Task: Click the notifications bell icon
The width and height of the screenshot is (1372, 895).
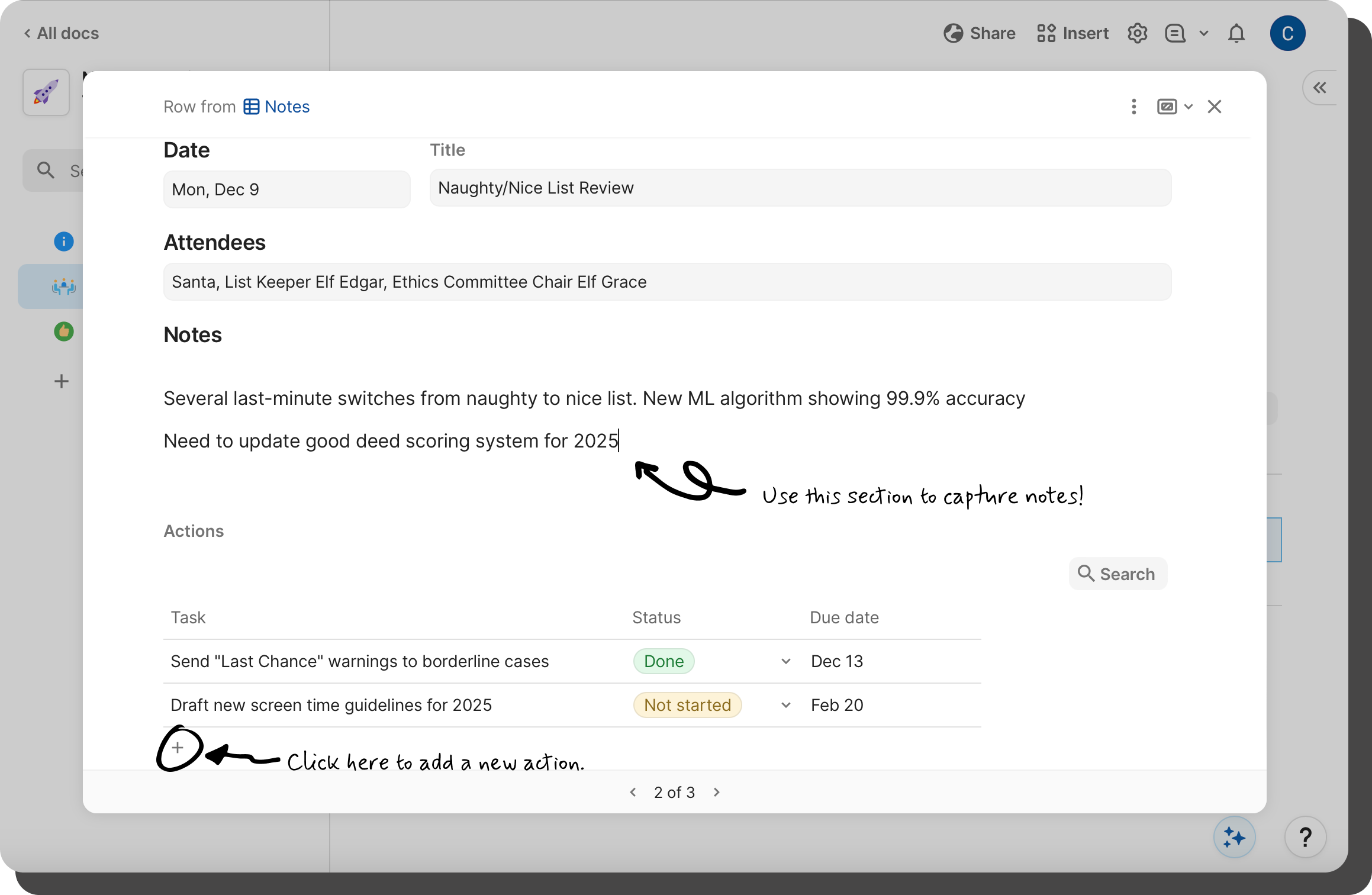Action: (x=1236, y=33)
